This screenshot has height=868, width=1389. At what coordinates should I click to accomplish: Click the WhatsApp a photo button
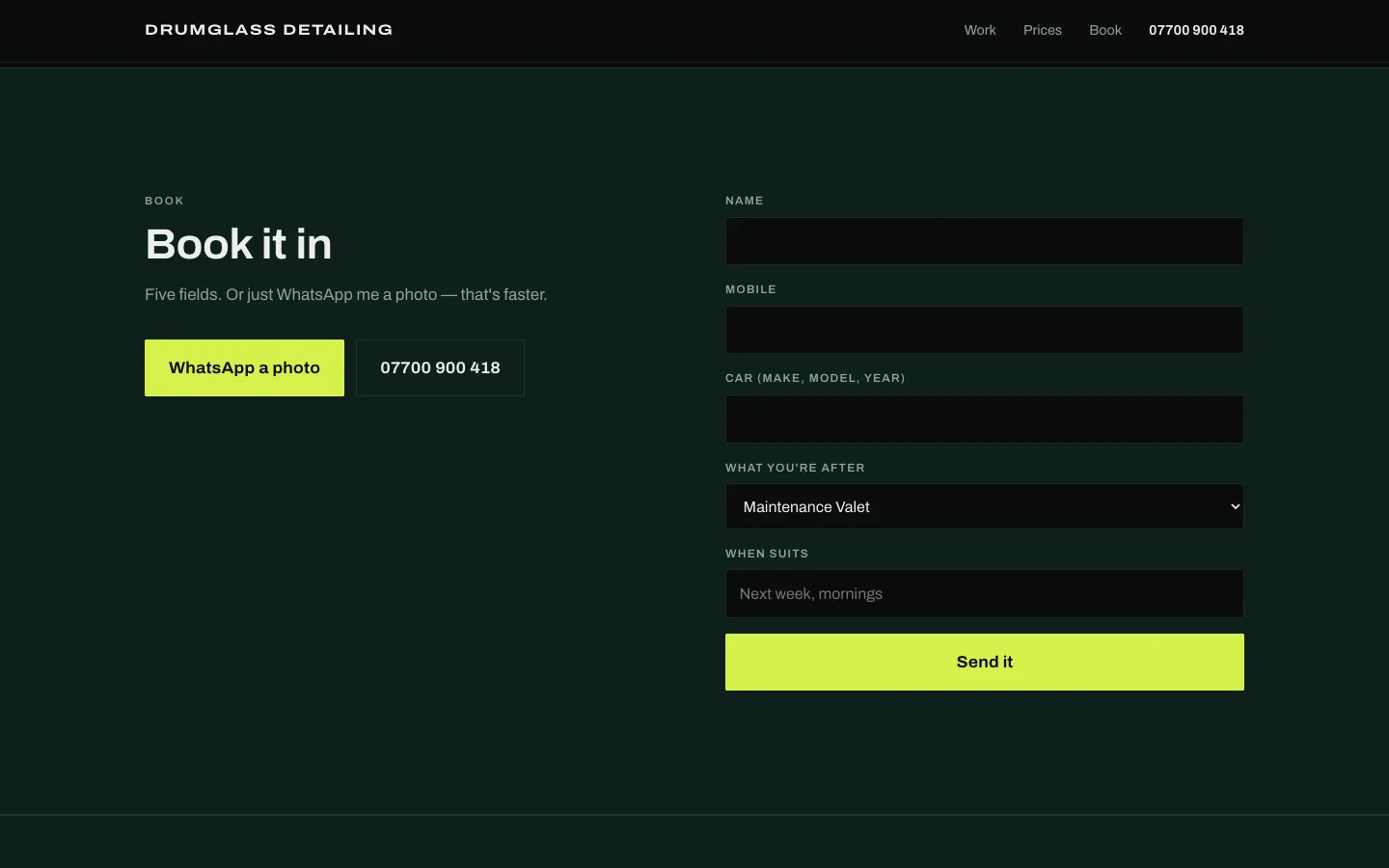[244, 367]
